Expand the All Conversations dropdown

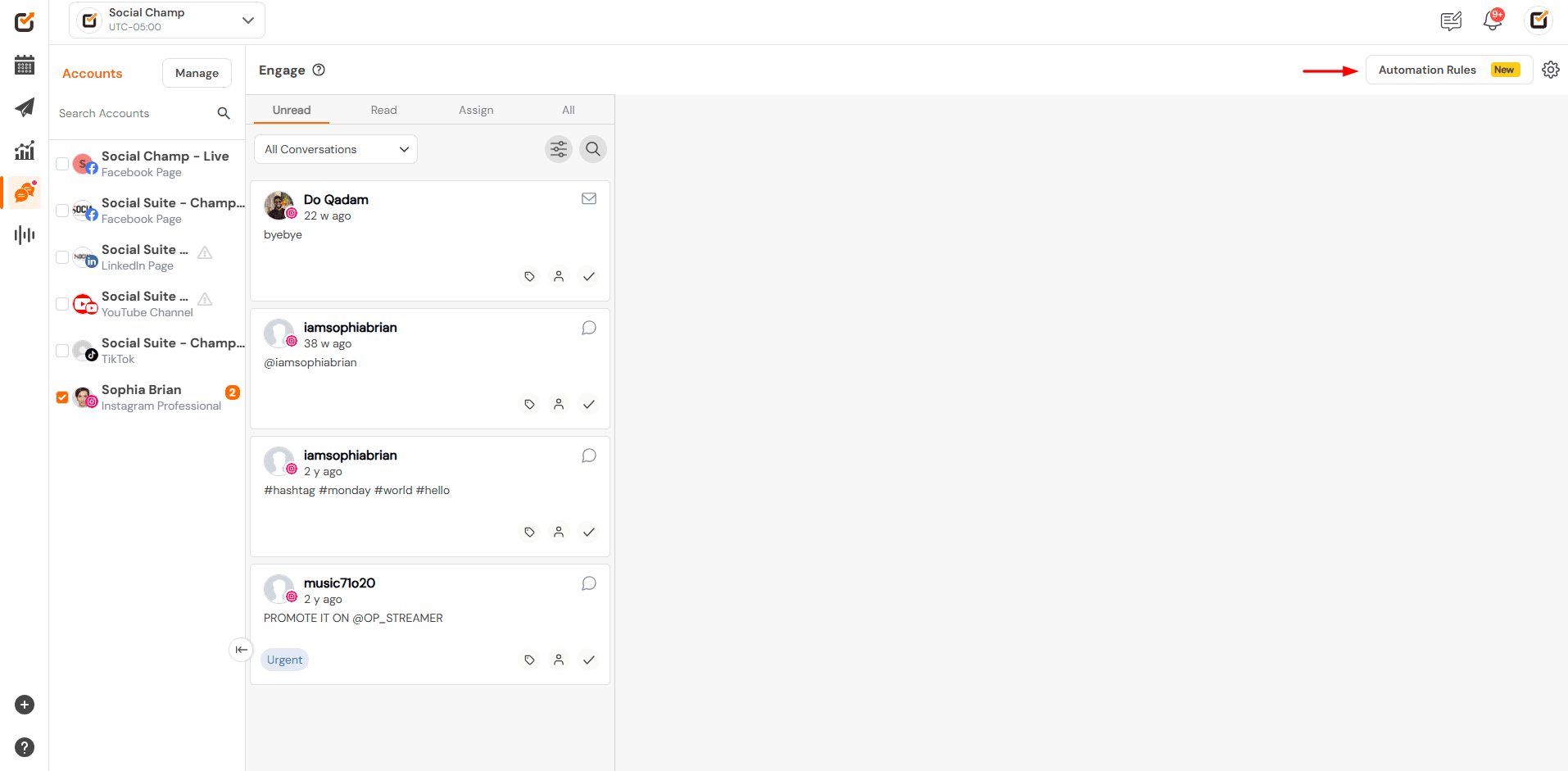point(335,149)
